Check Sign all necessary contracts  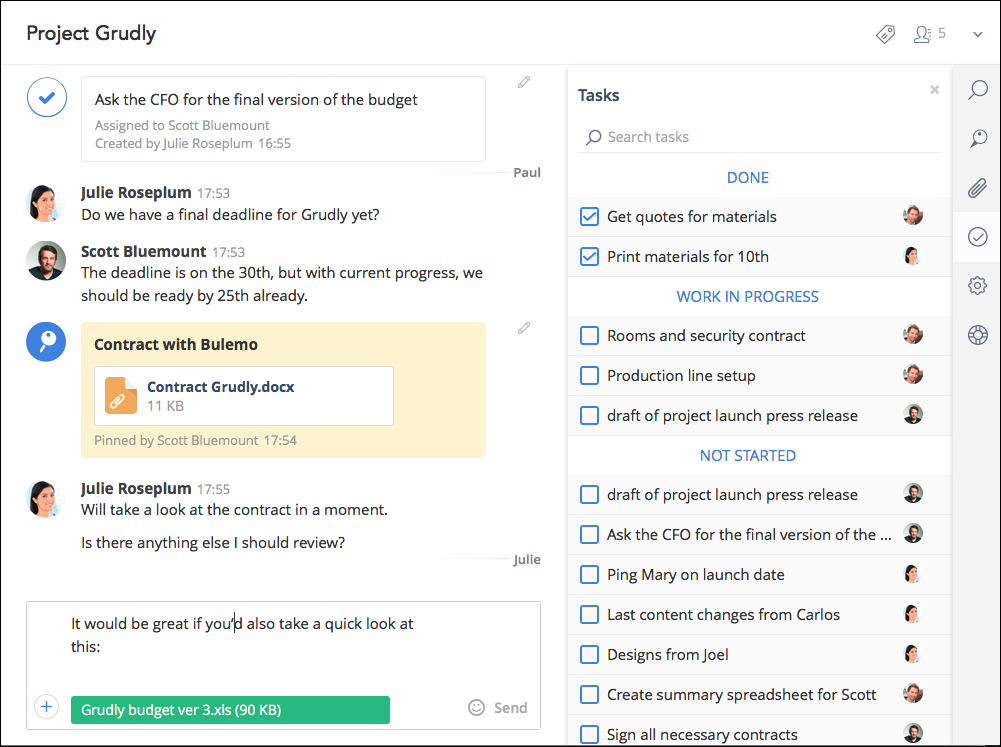(589, 734)
